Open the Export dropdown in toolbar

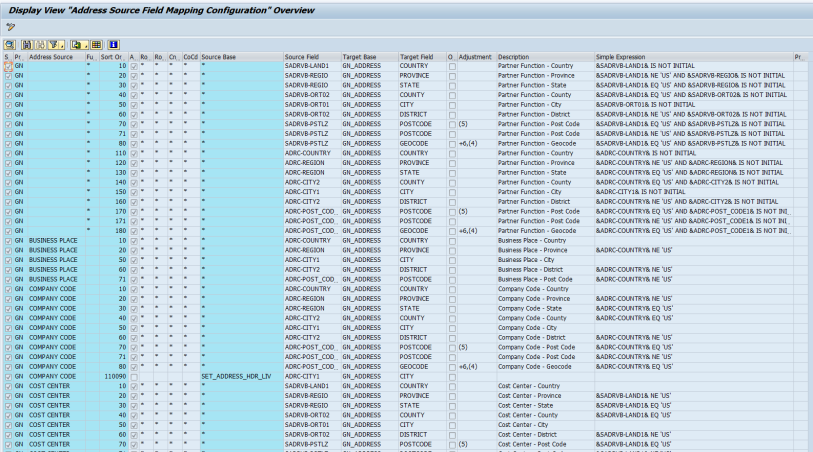(78, 45)
